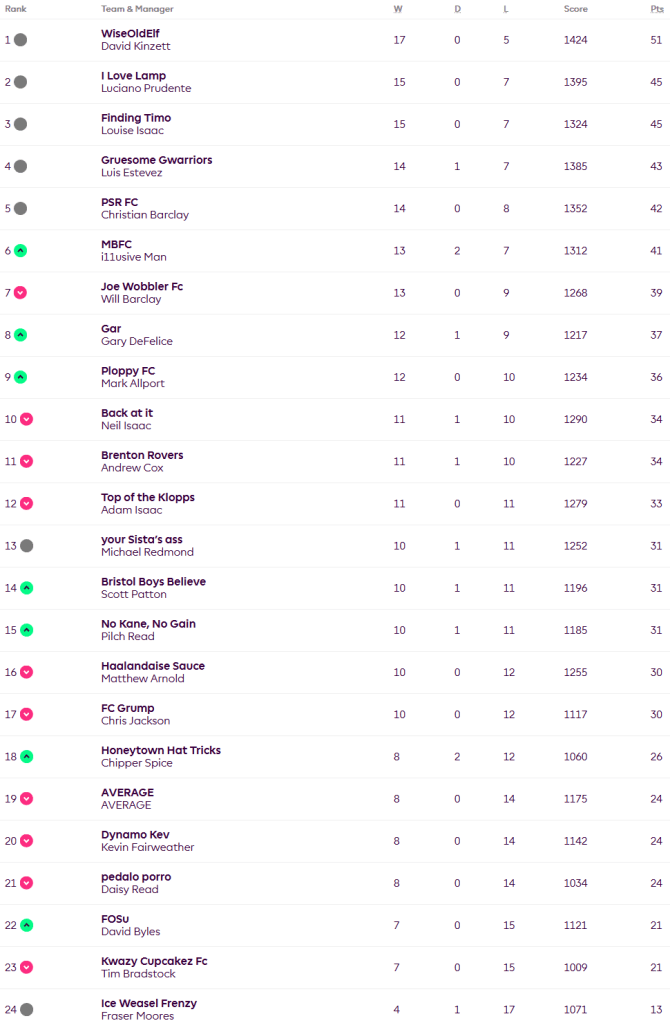Viewport: 670px width, 1023px height.
Task: Click the grey status dot beside WiseOldElf
Action: [x=20, y=40]
